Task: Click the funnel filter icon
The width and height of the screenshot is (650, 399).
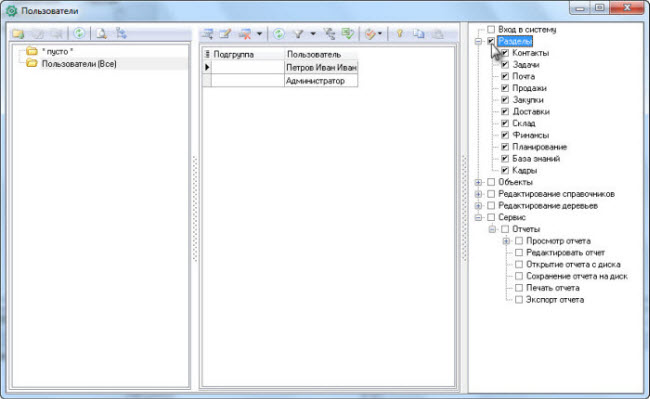Action: tap(298, 34)
